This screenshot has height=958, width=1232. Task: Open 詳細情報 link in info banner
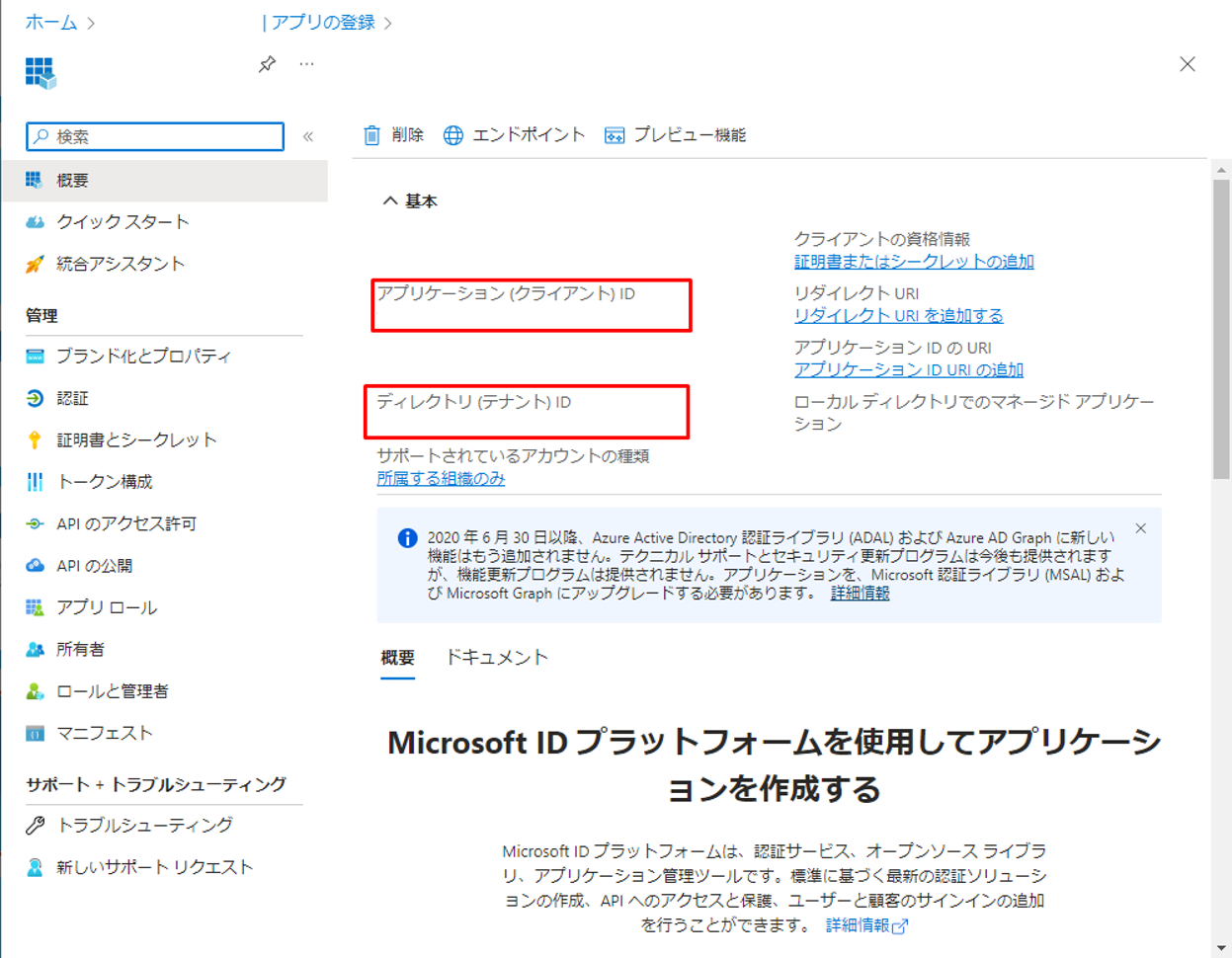click(860, 593)
